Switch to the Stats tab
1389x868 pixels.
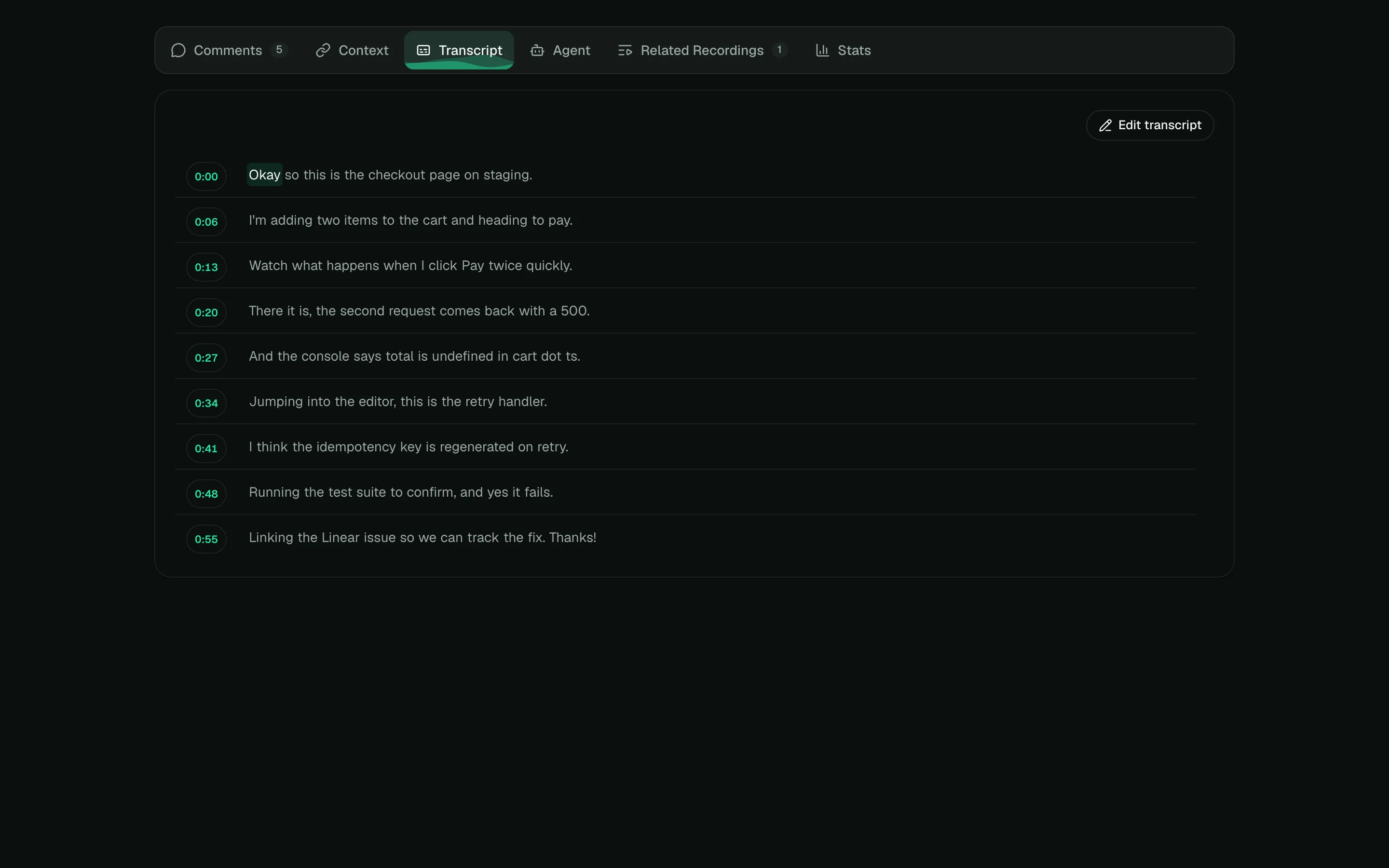coord(843,50)
